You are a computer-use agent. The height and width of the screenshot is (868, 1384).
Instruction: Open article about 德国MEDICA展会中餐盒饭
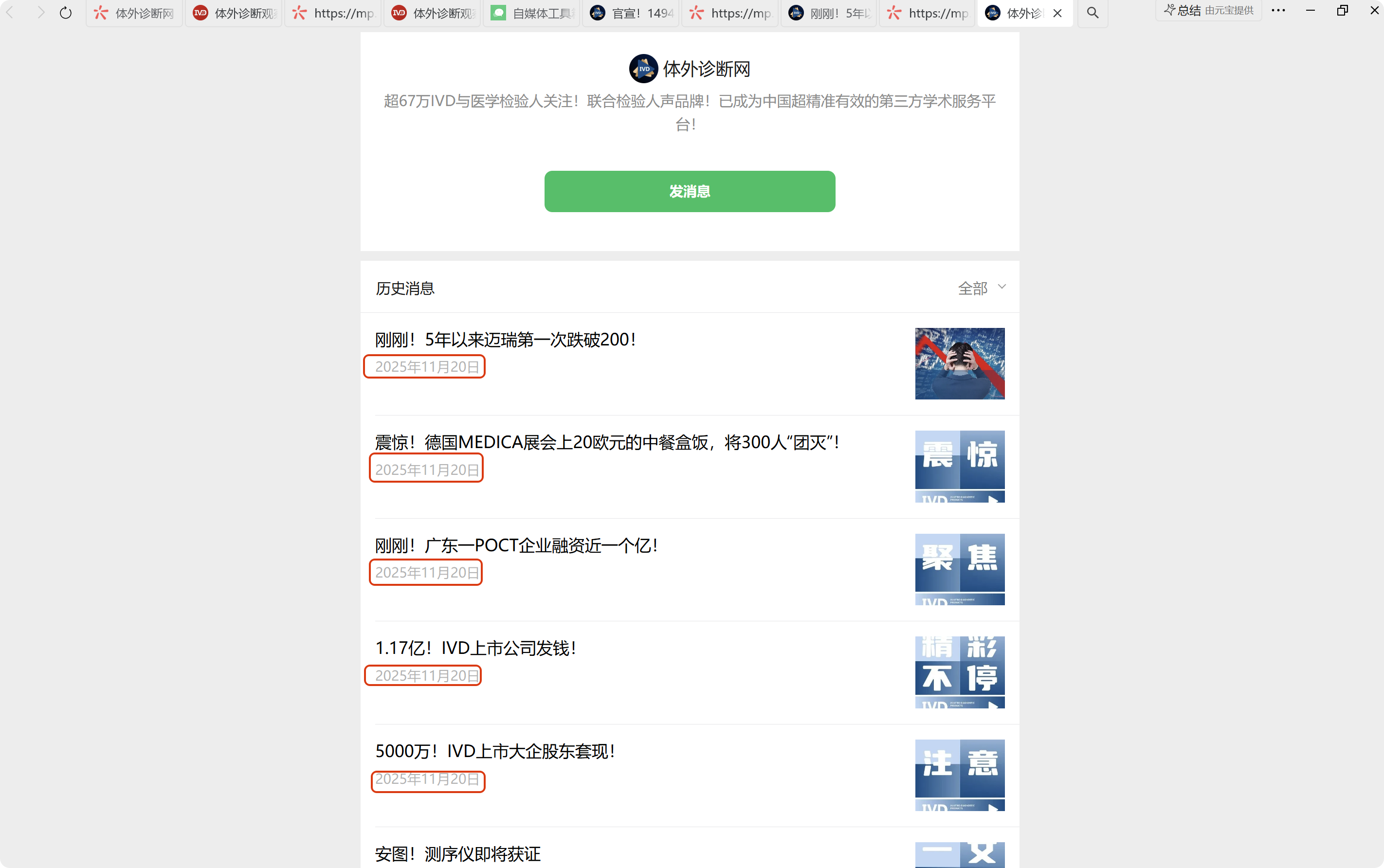[x=607, y=443]
